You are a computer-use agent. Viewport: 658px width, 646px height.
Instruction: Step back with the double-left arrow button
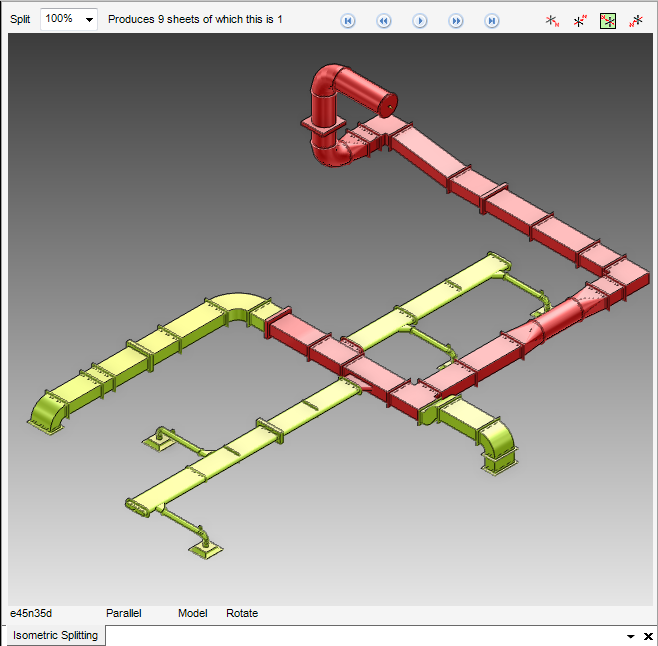click(x=384, y=21)
